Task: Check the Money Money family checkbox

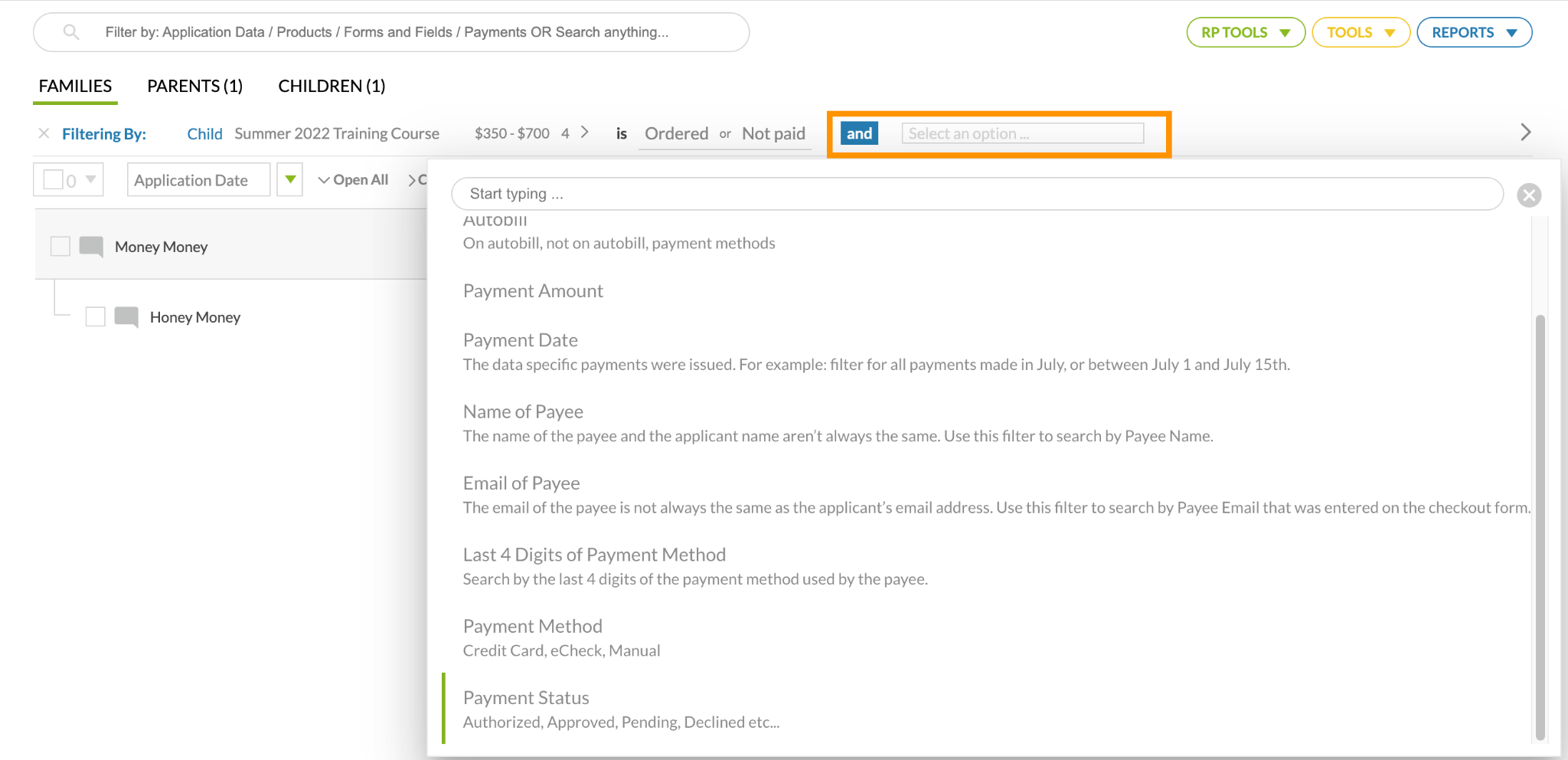Action: click(60, 247)
